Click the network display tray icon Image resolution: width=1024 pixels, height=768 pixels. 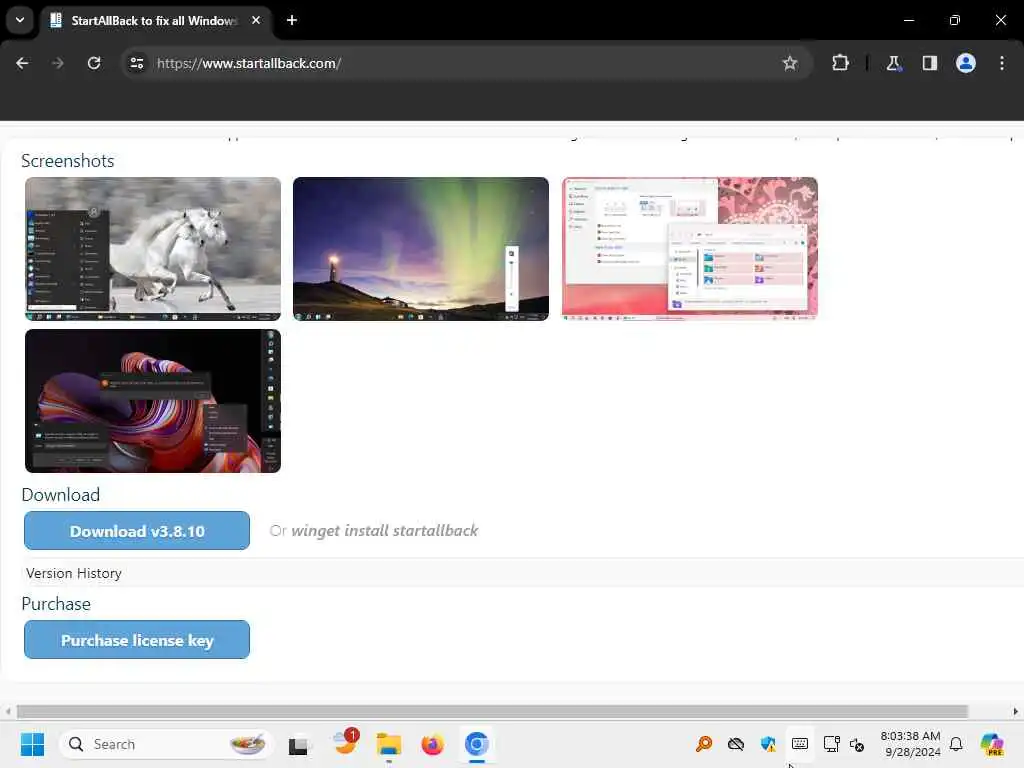(x=831, y=744)
